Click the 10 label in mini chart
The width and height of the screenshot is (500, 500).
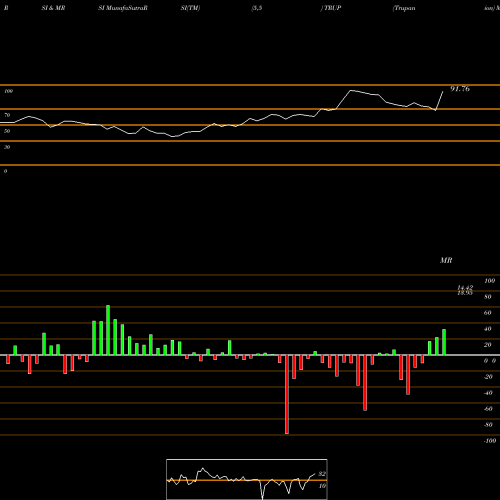pos(322,486)
